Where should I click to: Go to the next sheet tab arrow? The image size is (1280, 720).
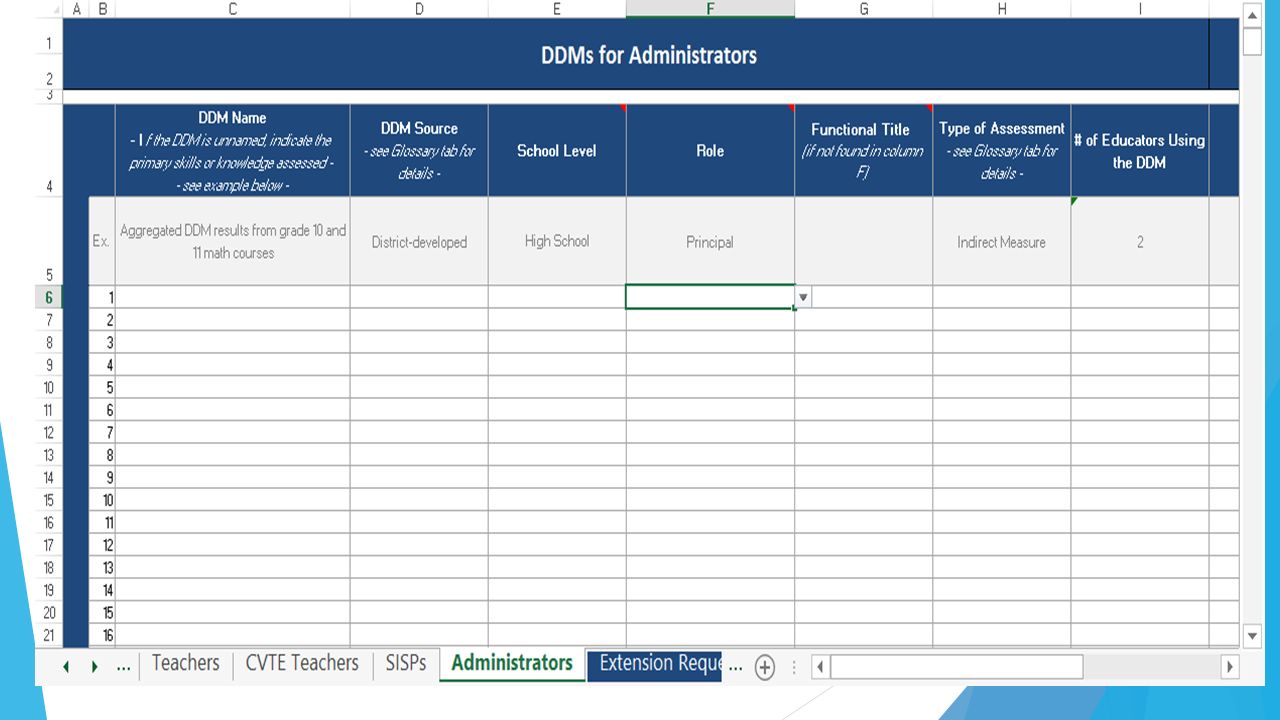pos(94,667)
